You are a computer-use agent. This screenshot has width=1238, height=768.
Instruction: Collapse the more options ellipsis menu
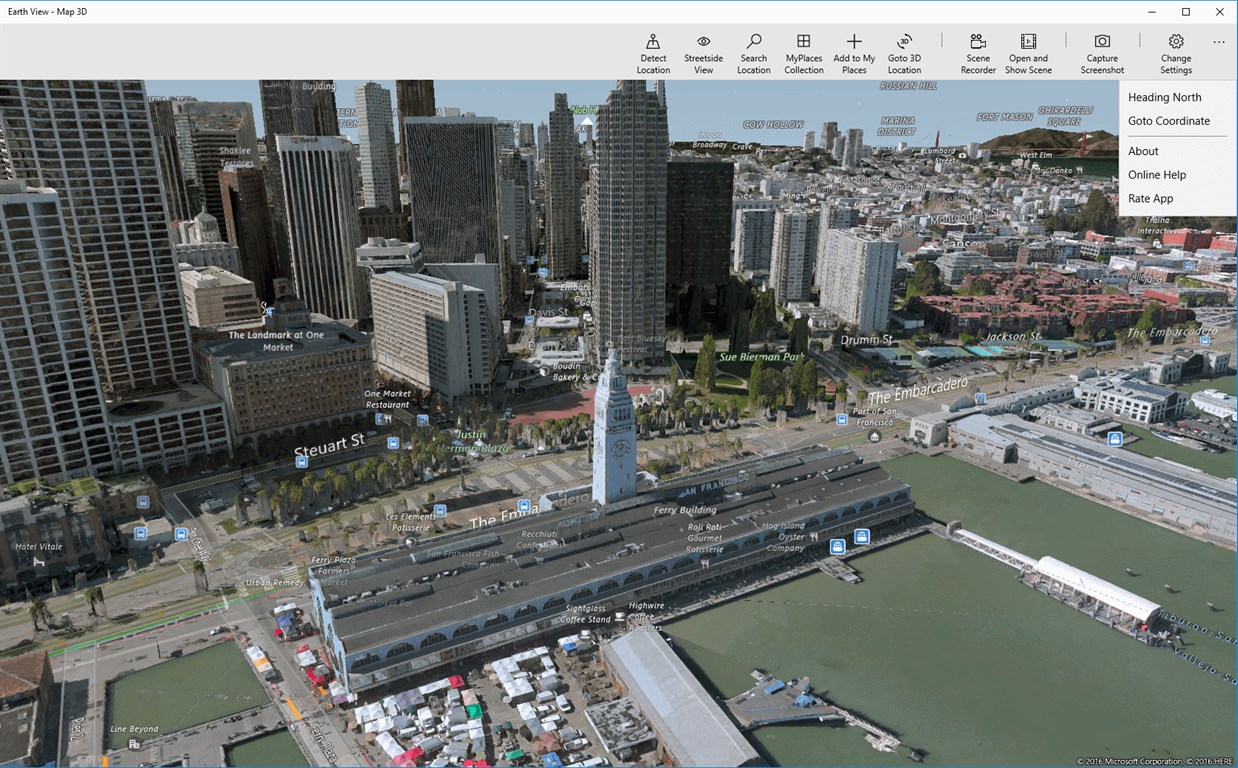coord(1218,42)
